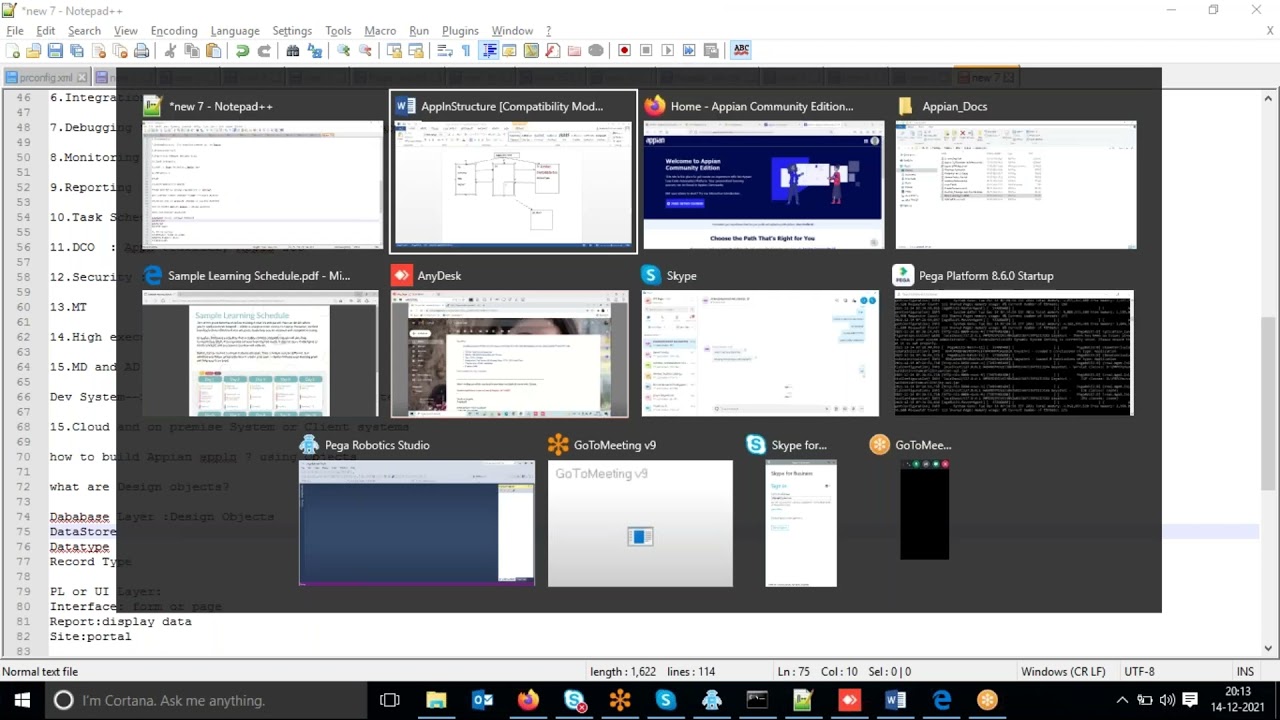The width and height of the screenshot is (1280, 720).
Task: Toggle the Word Wrap toolbar icon
Action: (x=445, y=51)
